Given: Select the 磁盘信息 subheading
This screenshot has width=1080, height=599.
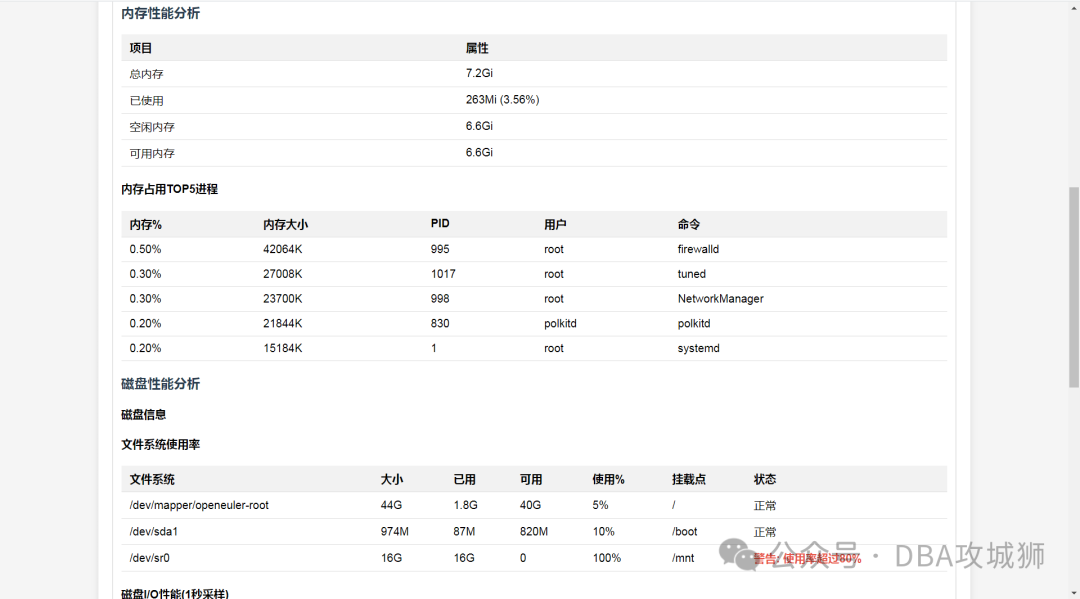Looking at the screenshot, I should pyautogui.click(x=143, y=414).
